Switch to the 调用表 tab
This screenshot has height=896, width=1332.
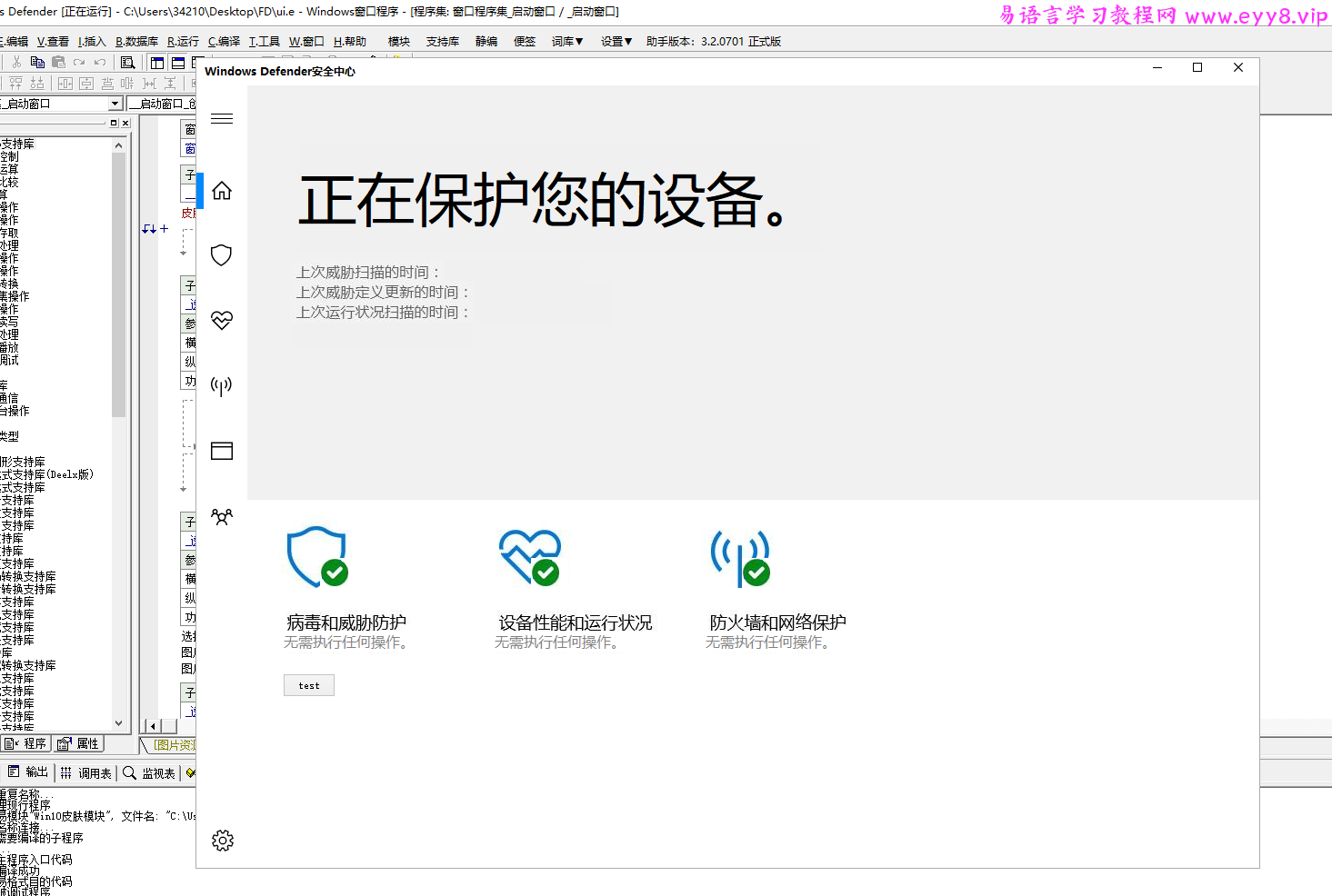(86, 773)
